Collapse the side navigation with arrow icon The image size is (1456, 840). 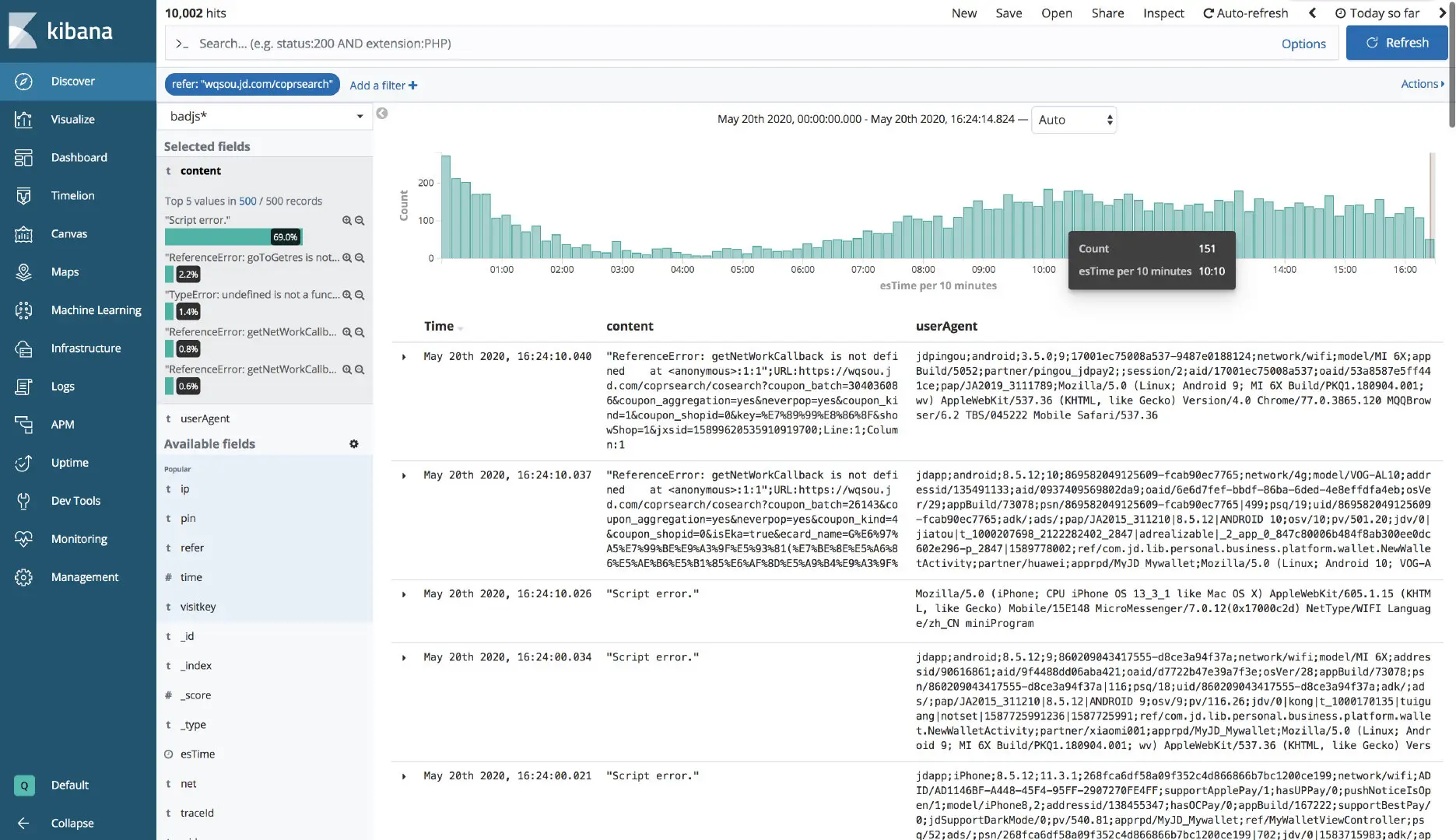pos(23,824)
